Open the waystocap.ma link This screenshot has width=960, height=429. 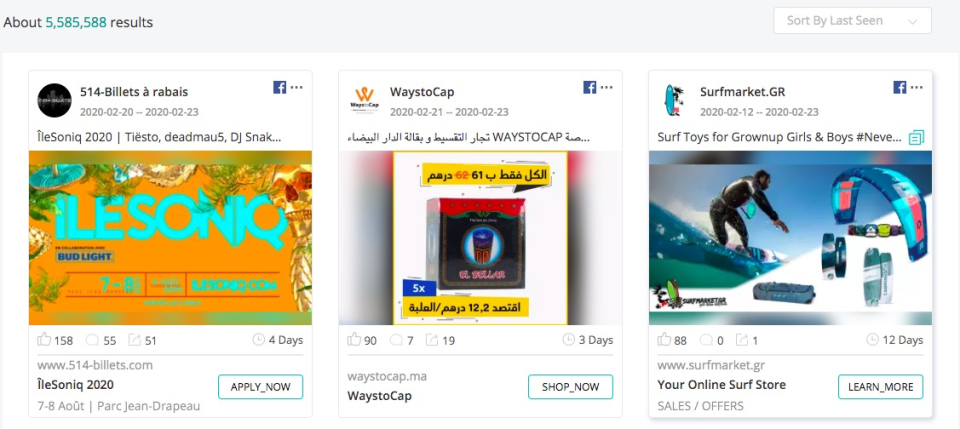pos(387,376)
